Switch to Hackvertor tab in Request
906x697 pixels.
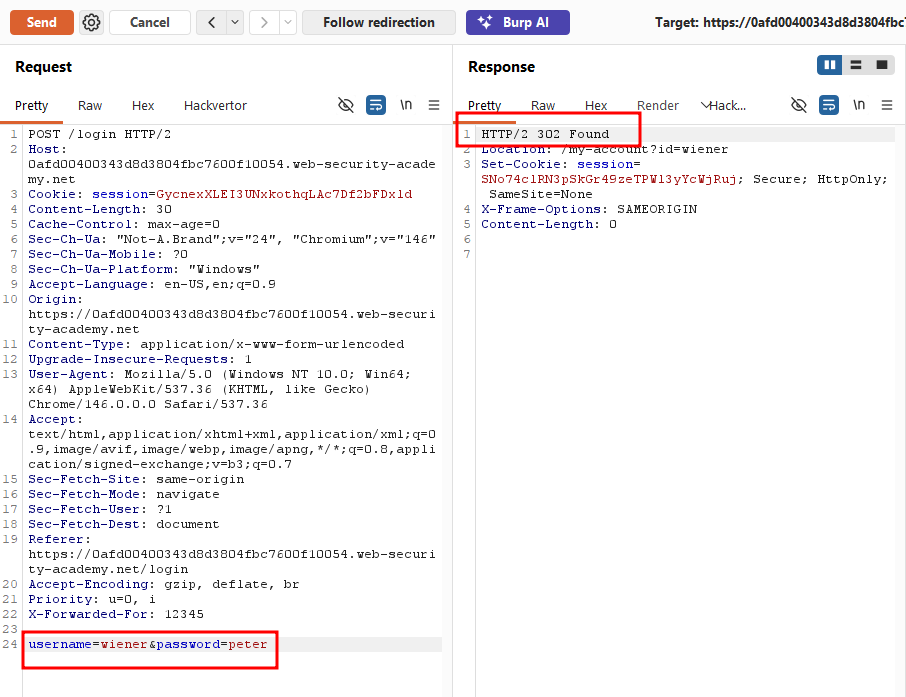click(215, 106)
